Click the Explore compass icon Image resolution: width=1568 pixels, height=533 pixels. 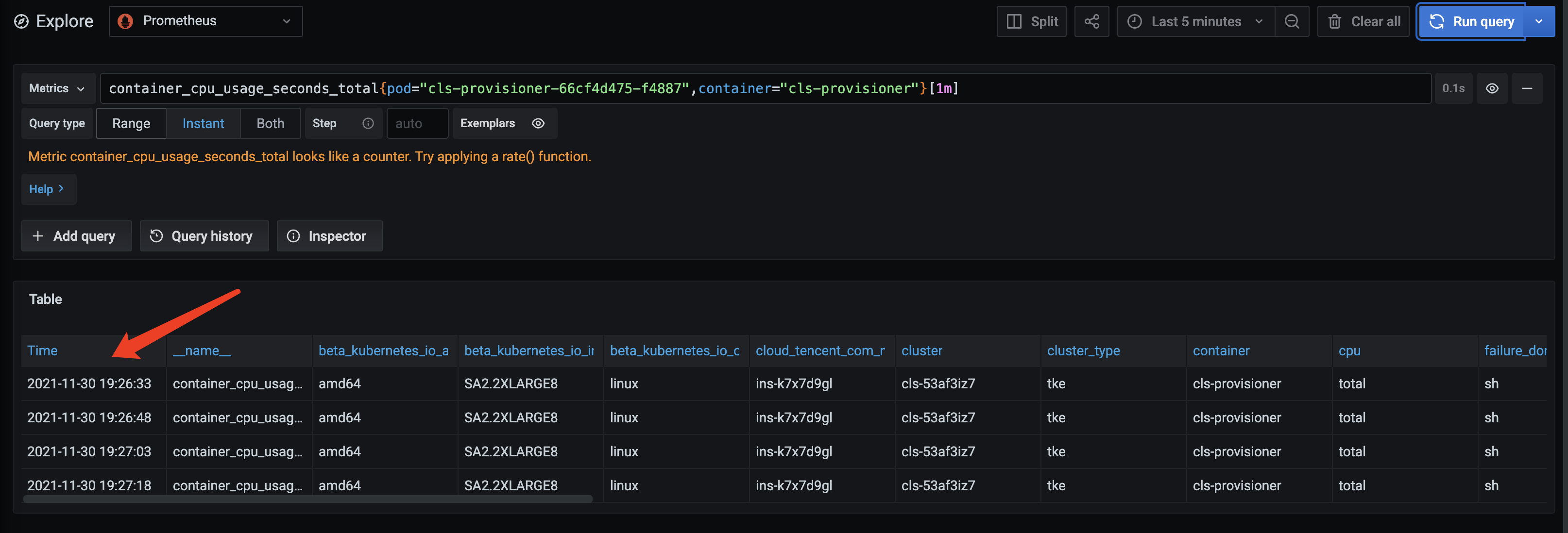coord(21,22)
